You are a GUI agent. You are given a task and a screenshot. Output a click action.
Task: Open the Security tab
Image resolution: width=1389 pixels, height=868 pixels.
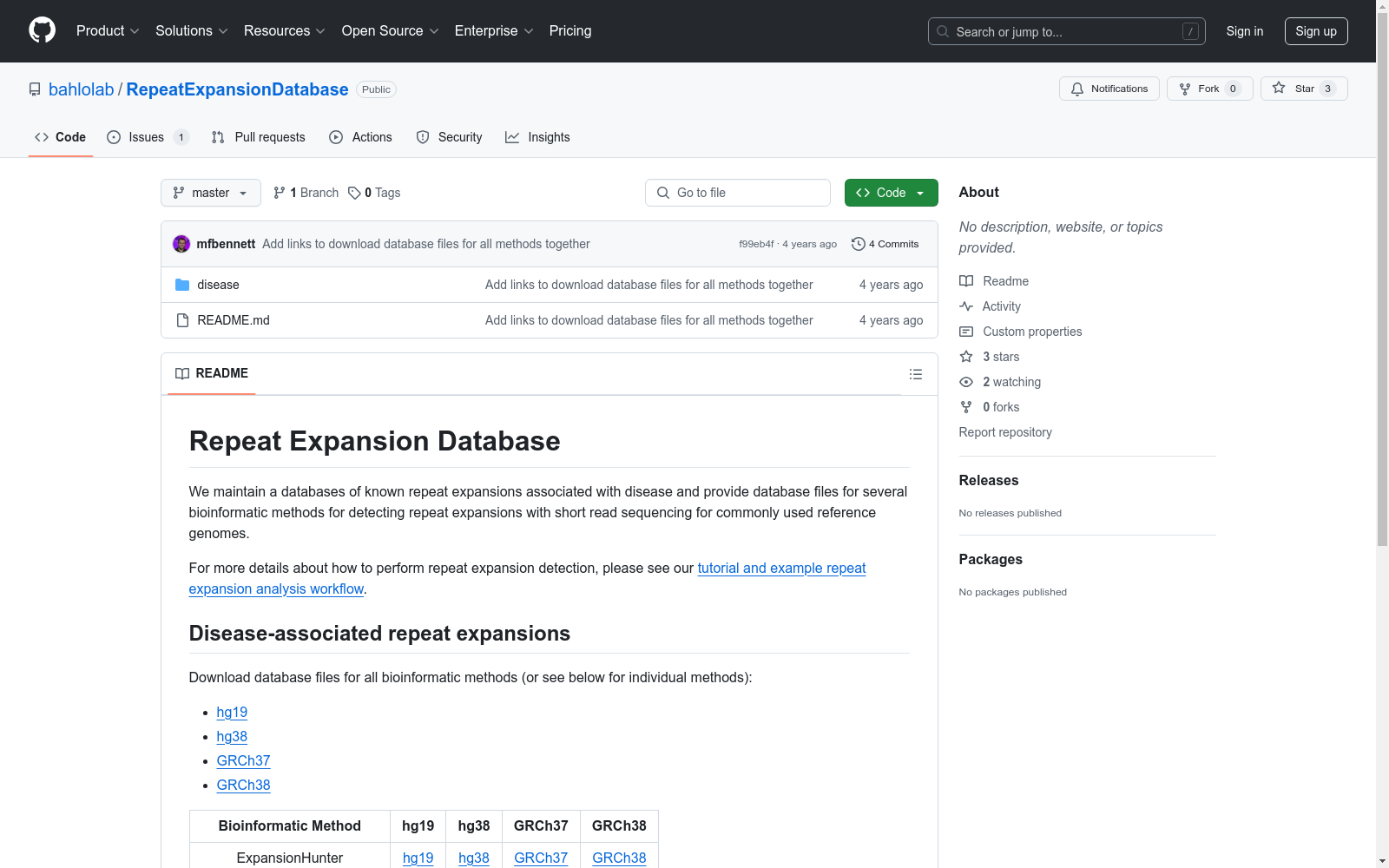[x=449, y=137]
